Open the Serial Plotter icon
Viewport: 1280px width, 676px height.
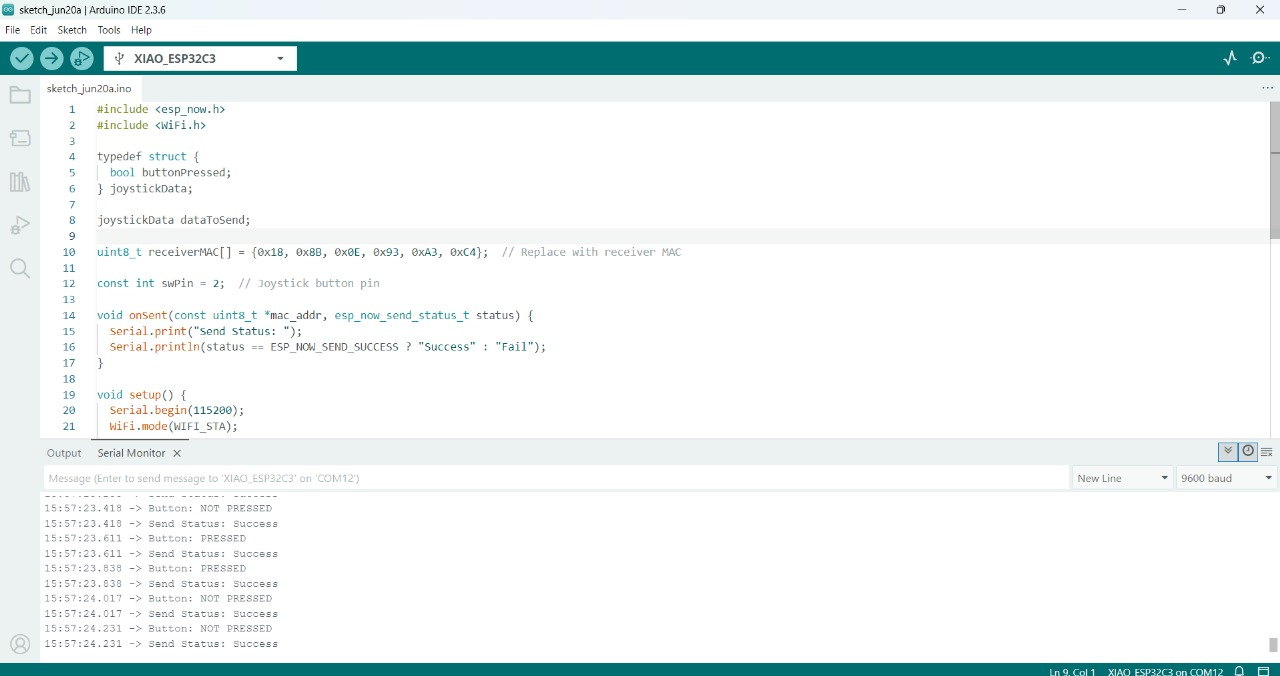click(1230, 58)
